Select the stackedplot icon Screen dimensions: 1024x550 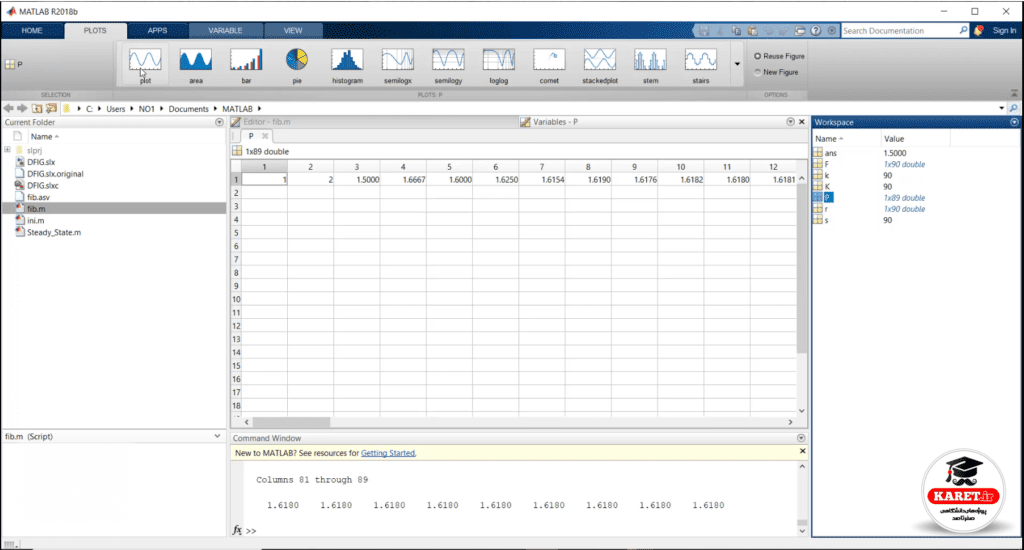[x=600, y=65]
